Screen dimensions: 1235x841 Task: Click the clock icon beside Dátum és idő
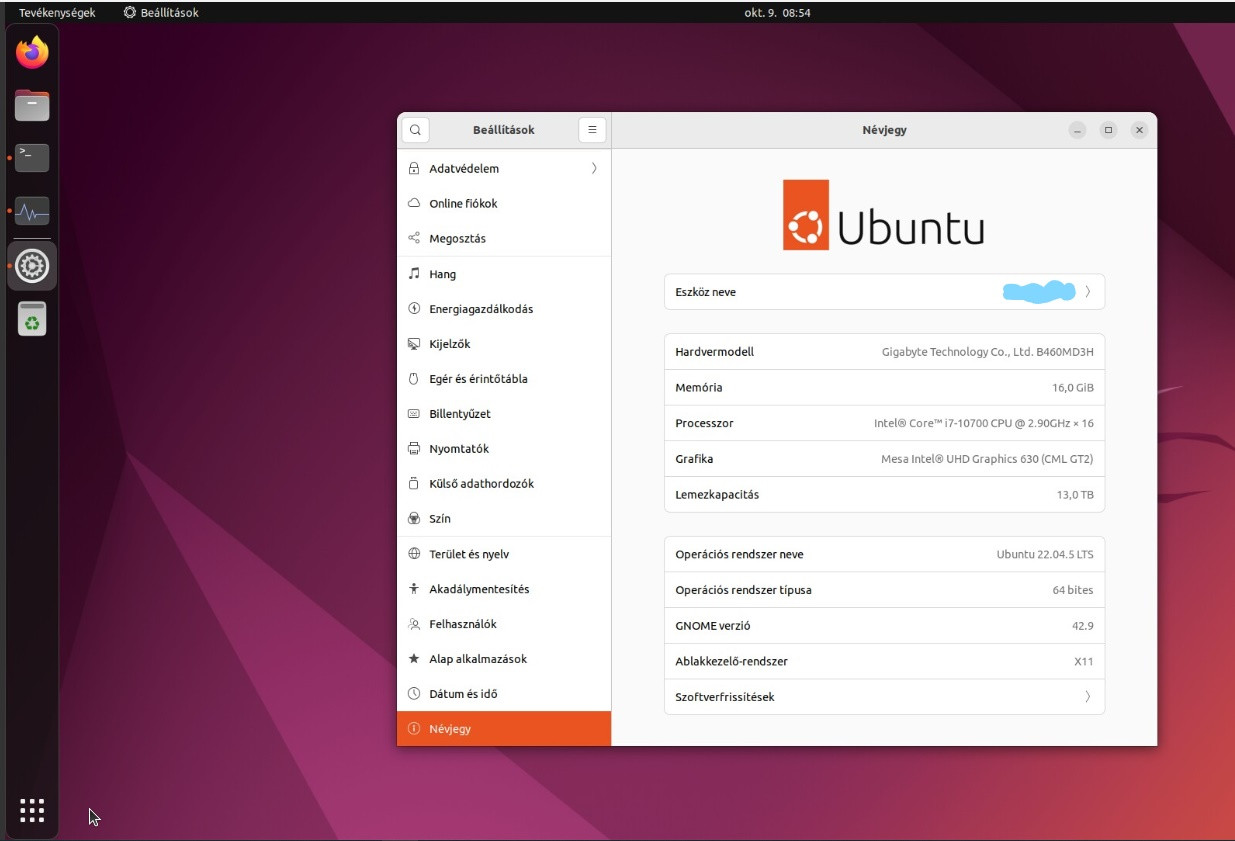tap(414, 693)
